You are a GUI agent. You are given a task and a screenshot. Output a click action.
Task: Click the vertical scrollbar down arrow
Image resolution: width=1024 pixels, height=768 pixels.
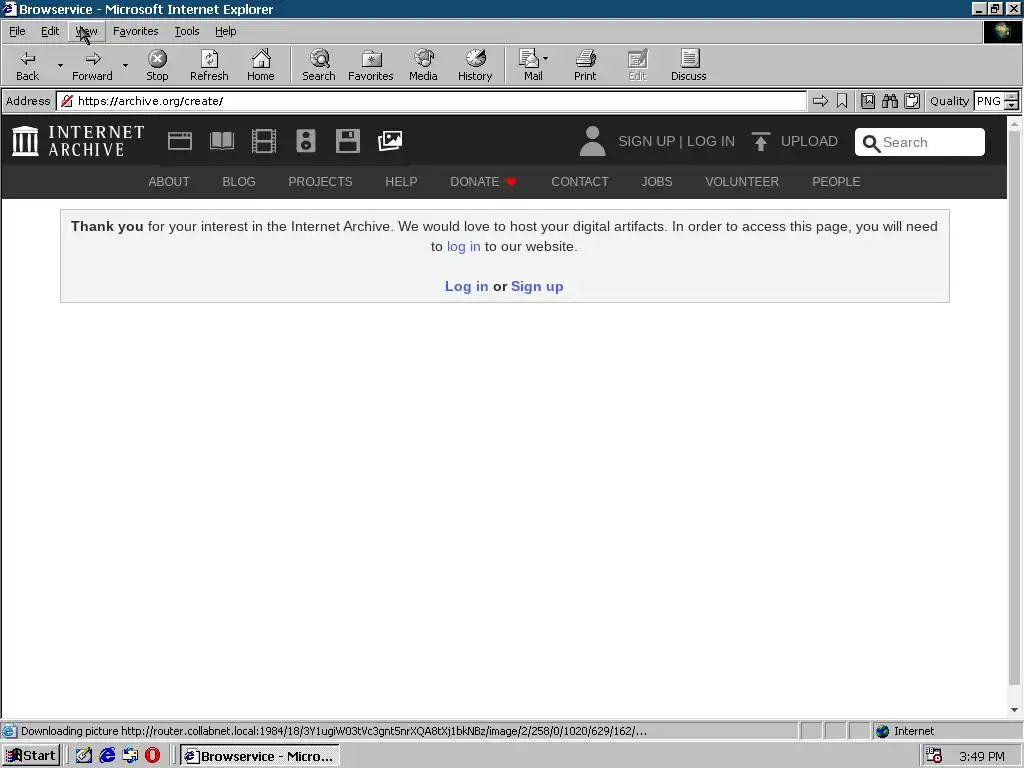[x=1014, y=710]
